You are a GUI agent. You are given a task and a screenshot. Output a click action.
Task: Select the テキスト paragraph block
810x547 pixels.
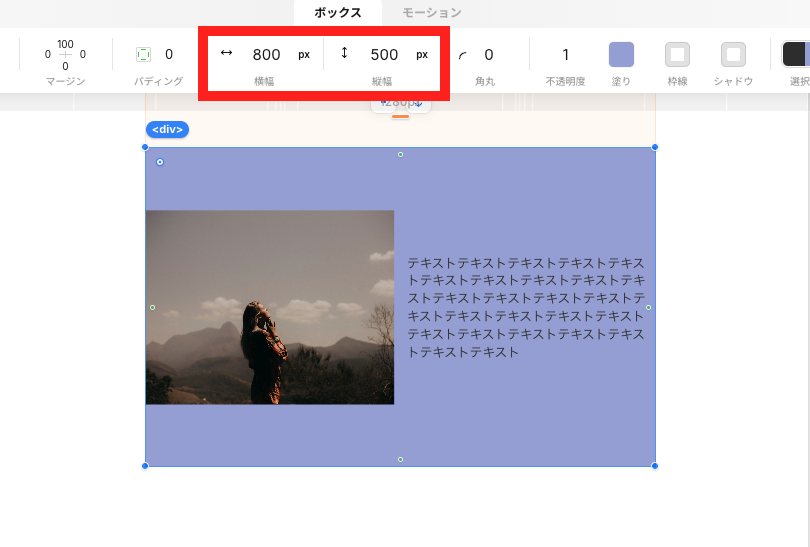(x=526, y=307)
